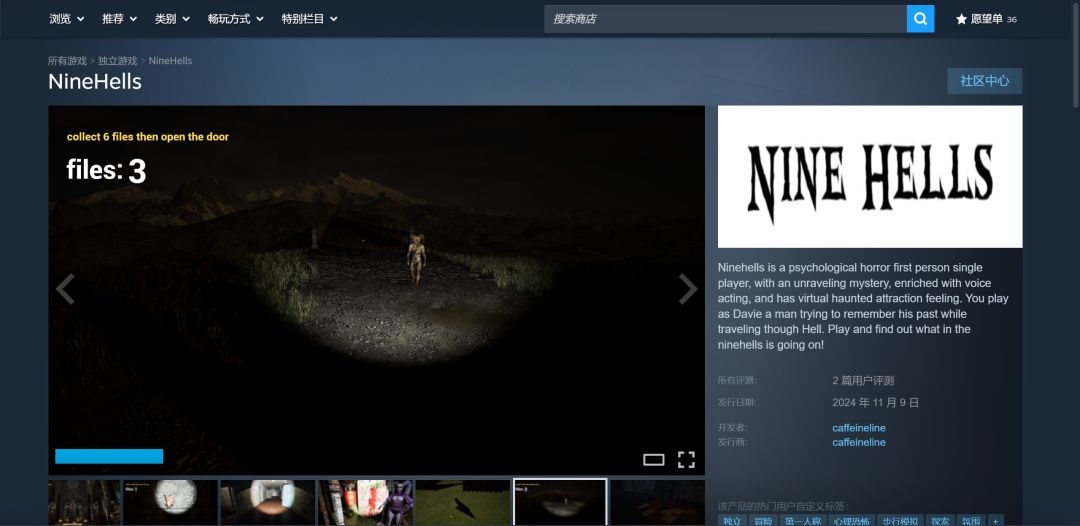Click the blue slideshow progress bar
Image resolution: width=1080 pixels, height=526 pixels.
pyautogui.click(x=109, y=456)
